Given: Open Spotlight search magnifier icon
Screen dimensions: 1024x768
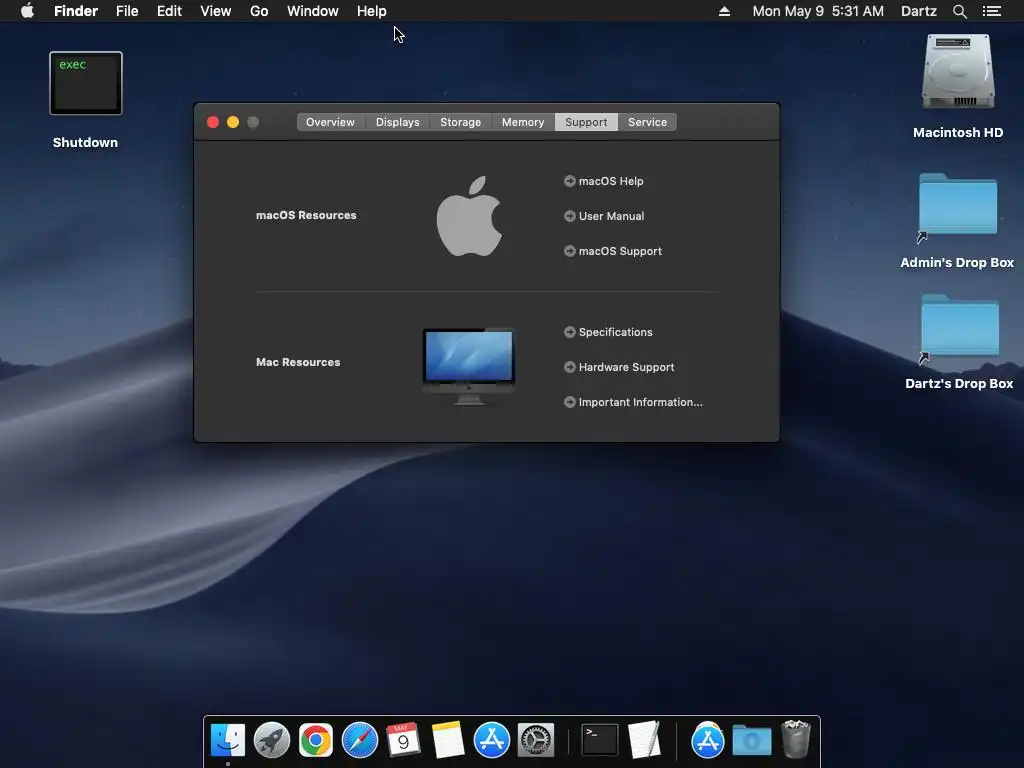Looking at the screenshot, I should (959, 11).
